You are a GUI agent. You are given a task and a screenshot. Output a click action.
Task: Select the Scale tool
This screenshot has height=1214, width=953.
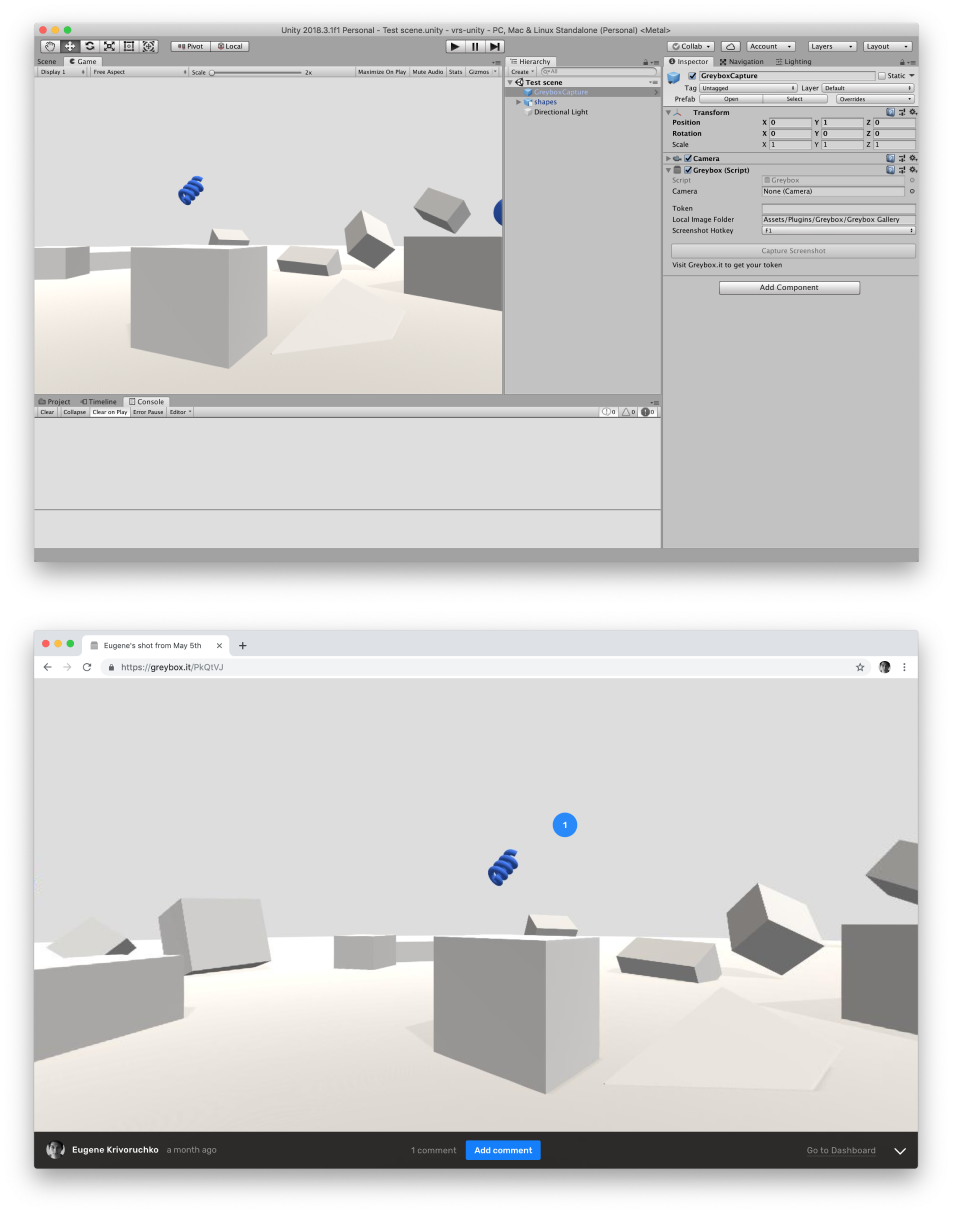109,46
